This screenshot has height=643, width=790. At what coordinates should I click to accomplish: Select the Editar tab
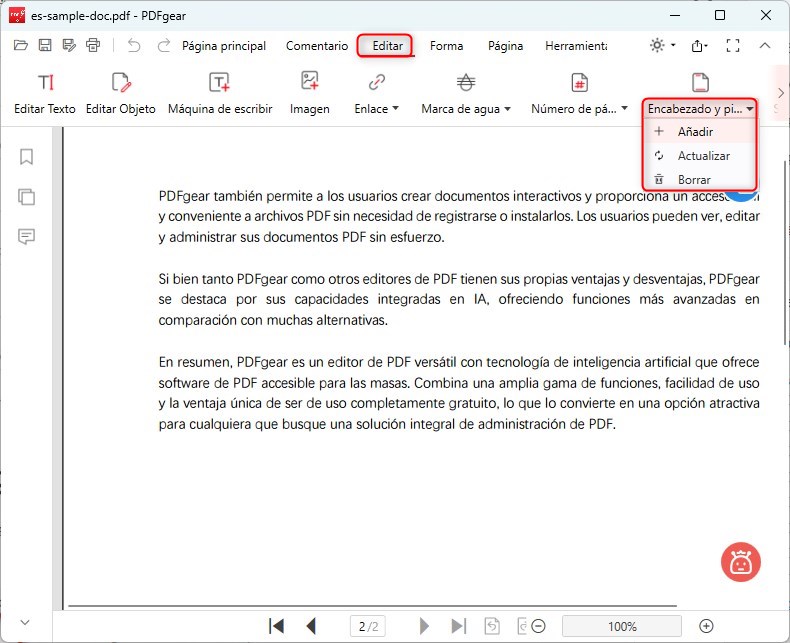coord(387,46)
